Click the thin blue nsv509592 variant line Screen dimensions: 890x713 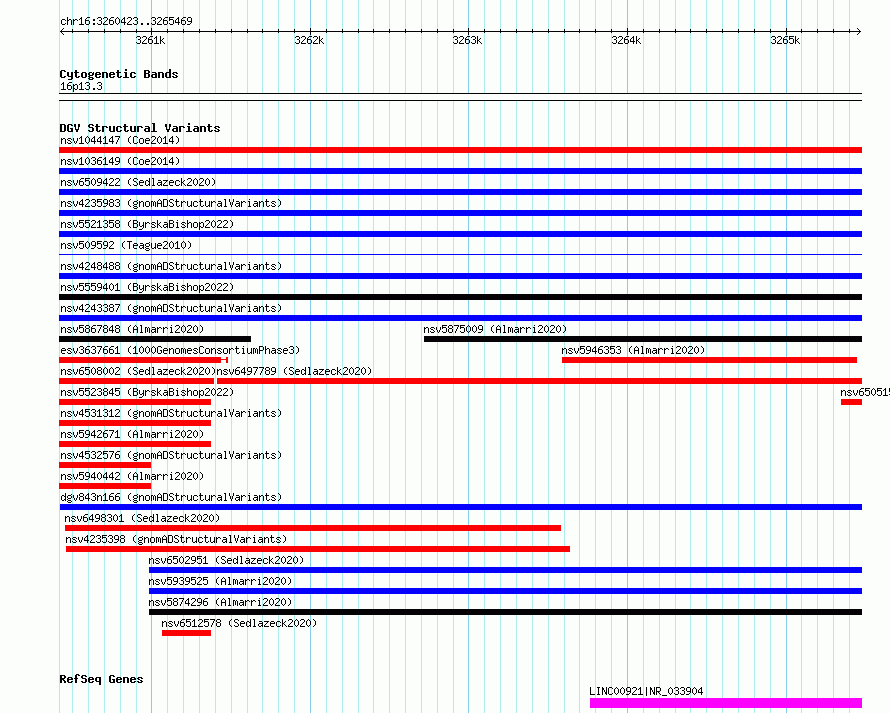tap(460, 254)
